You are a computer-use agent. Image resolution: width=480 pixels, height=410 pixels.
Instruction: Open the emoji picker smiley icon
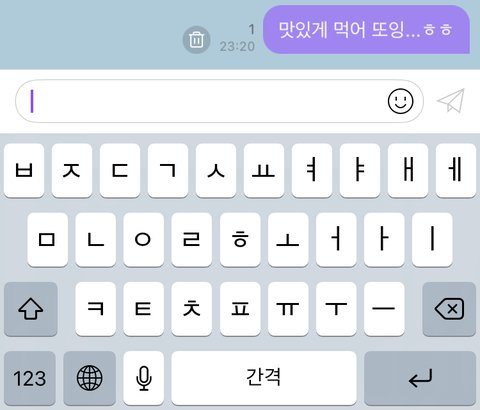point(400,101)
